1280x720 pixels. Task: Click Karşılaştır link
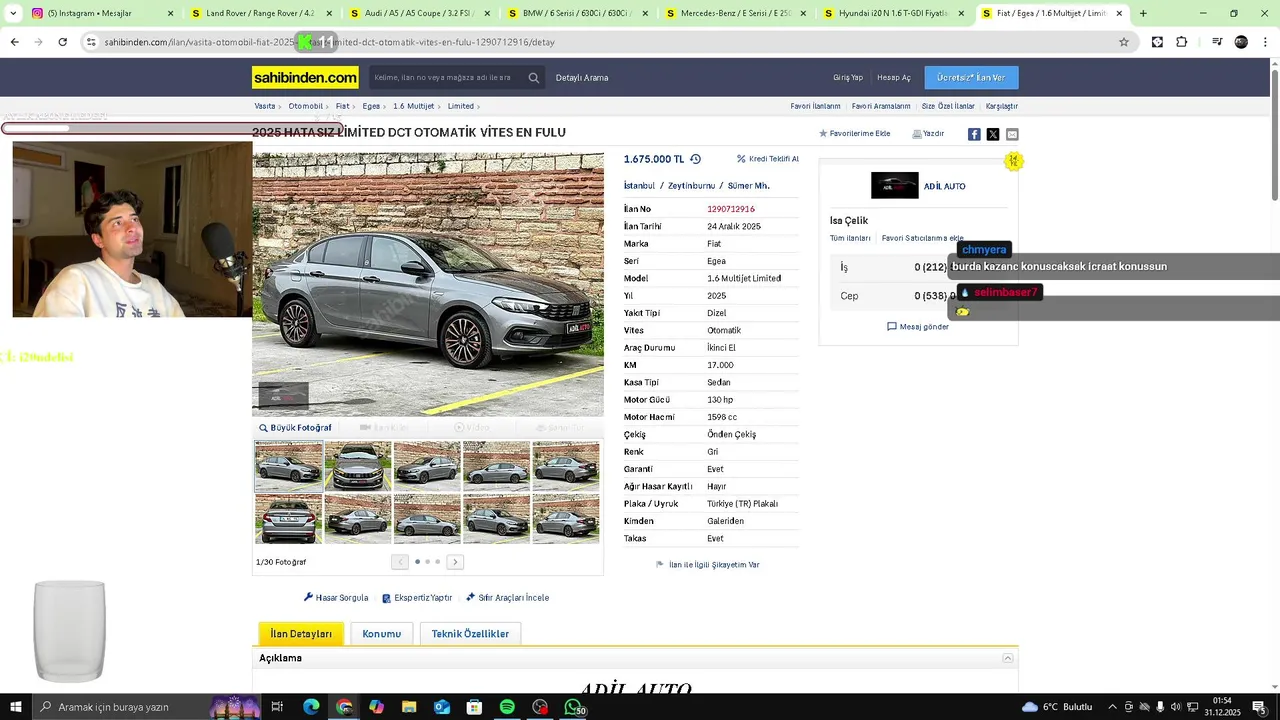(x=1002, y=106)
